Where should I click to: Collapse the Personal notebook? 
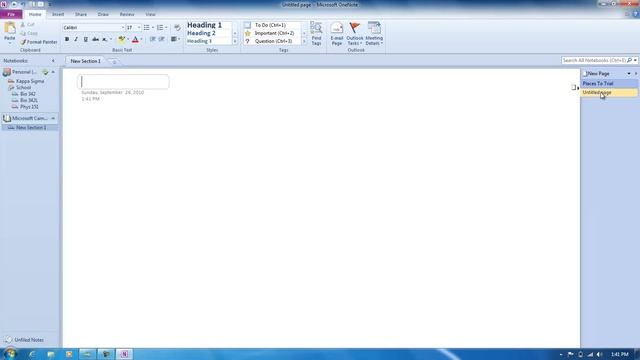tap(53, 72)
